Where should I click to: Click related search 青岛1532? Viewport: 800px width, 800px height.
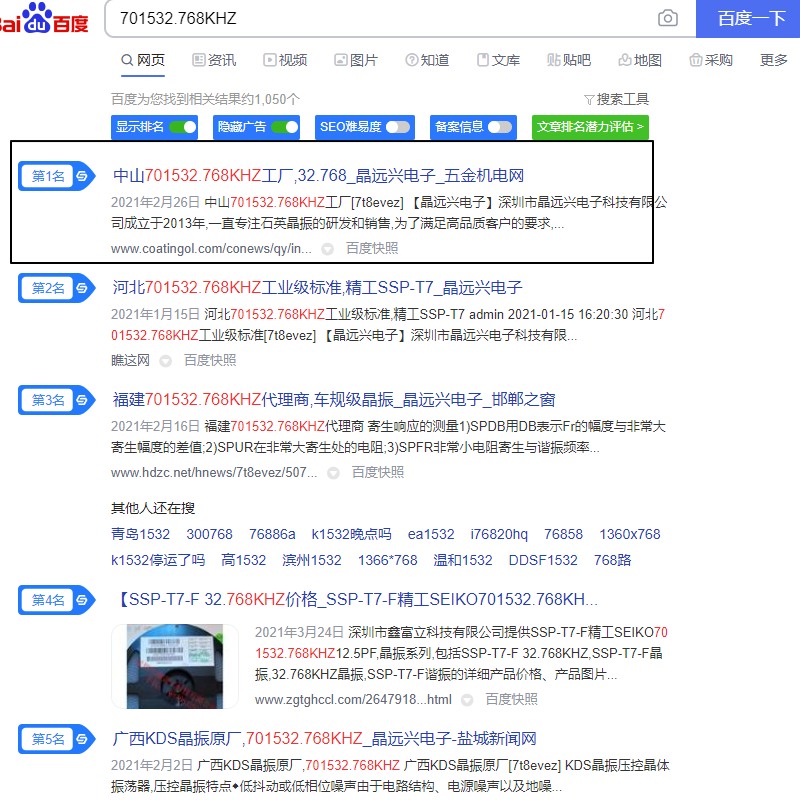coord(140,534)
